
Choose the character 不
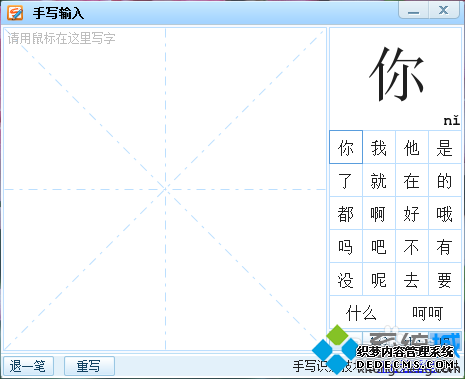point(412,246)
